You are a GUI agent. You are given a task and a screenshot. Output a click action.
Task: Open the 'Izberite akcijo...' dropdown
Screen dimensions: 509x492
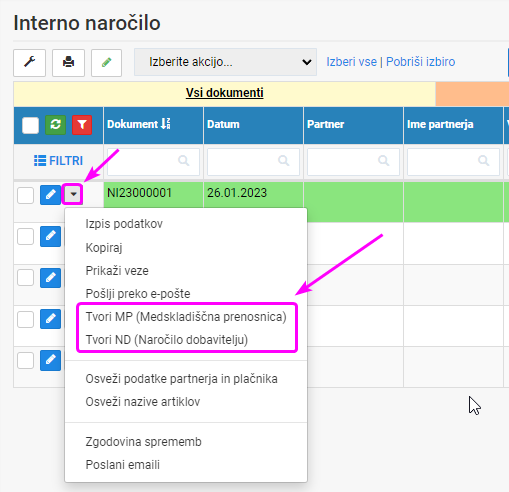(225, 62)
